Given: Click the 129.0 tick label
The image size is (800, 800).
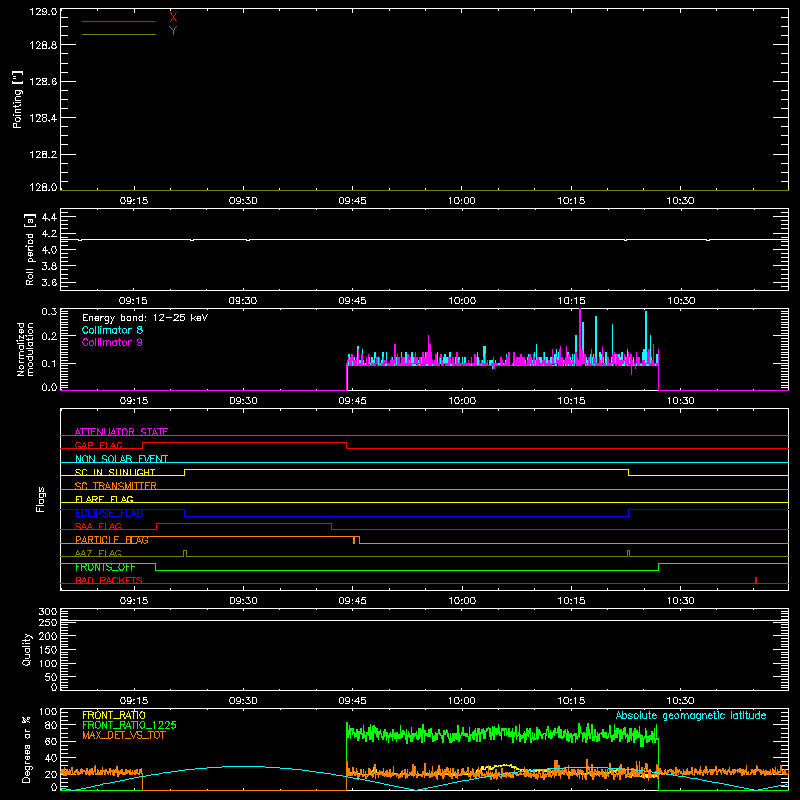Looking at the screenshot, I should click(x=43, y=12).
